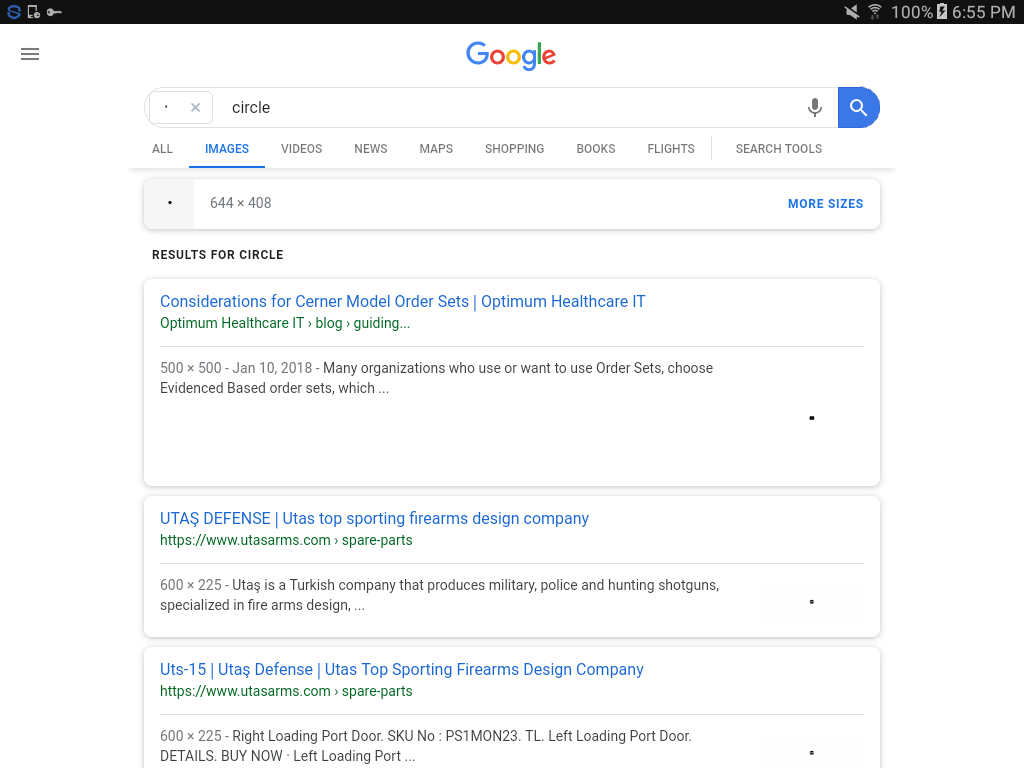Click the Google logo

(x=511, y=56)
